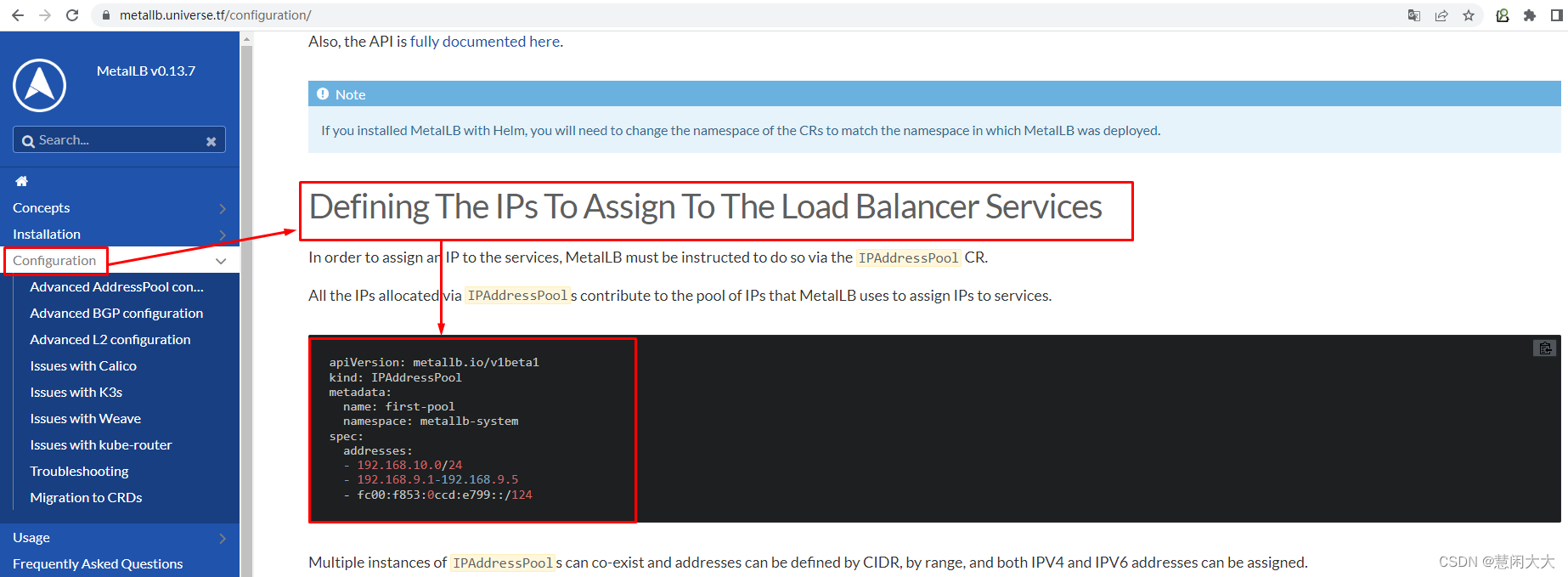Expand the Installation section chevron
This screenshot has height=577, width=1568.
[x=223, y=235]
